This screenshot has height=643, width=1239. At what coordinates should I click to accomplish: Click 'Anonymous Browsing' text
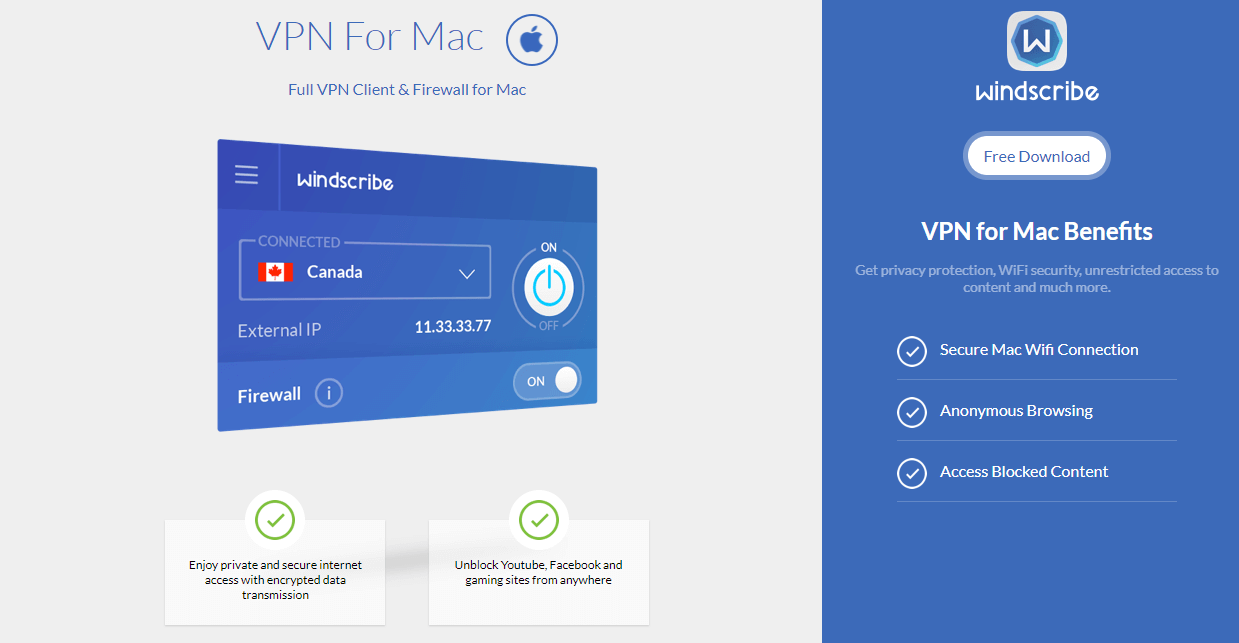[1016, 410]
